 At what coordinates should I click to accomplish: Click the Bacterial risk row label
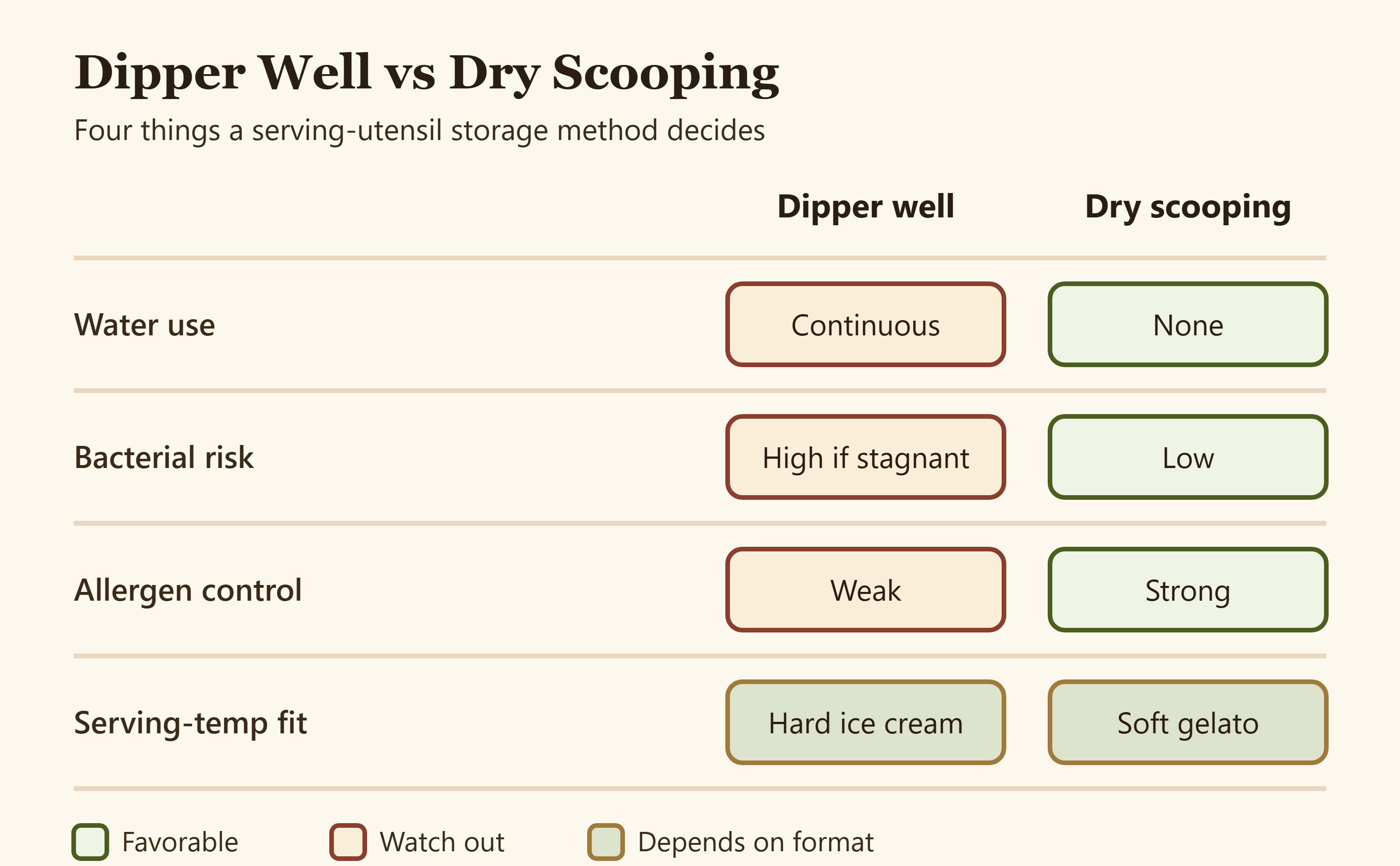(x=164, y=457)
